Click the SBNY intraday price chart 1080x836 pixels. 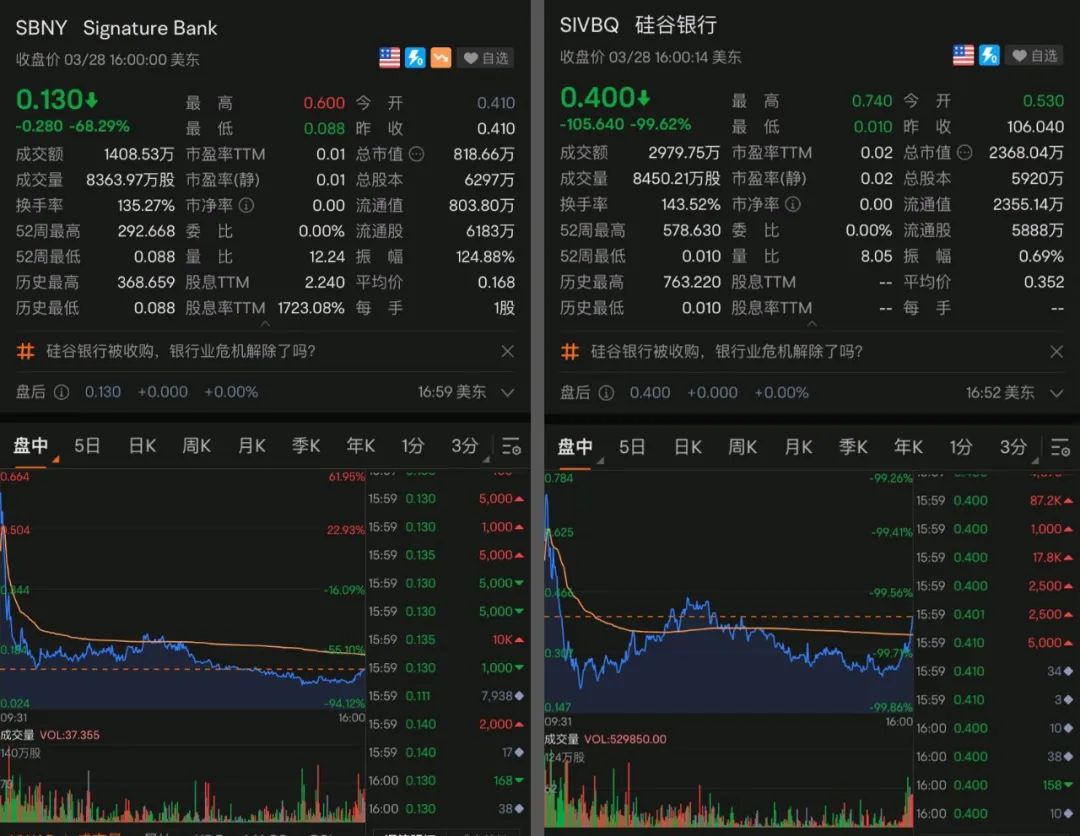tap(183, 591)
